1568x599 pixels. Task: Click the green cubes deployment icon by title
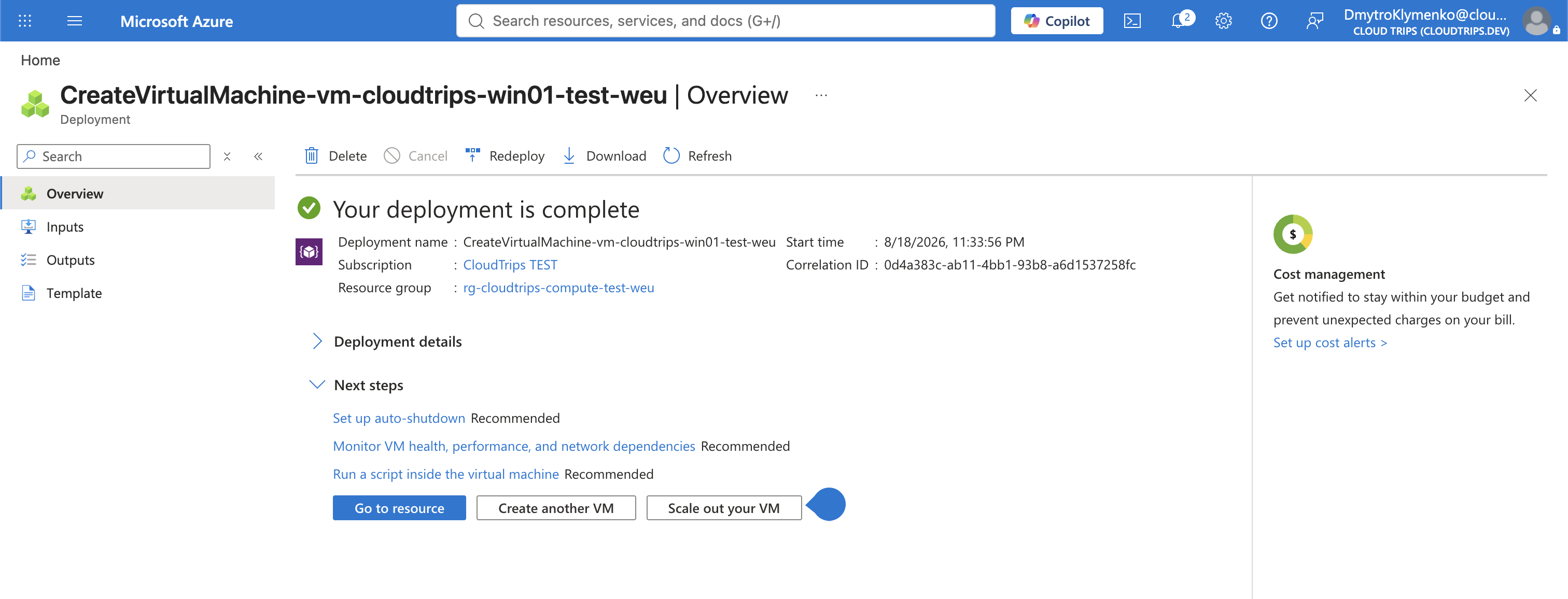[x=35, y=104]
